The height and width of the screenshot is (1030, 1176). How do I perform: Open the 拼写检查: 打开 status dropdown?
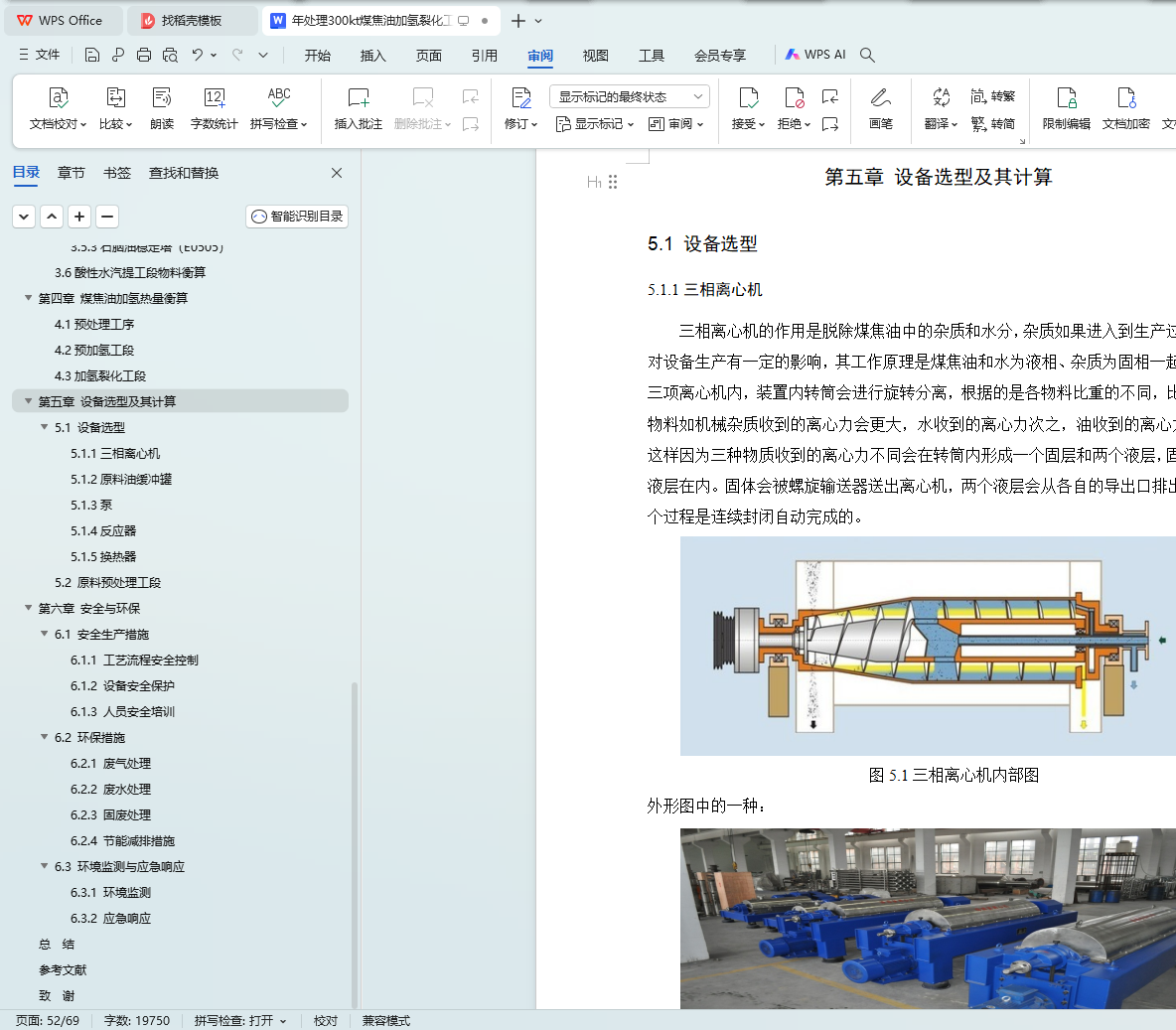tap(283, 1021)
